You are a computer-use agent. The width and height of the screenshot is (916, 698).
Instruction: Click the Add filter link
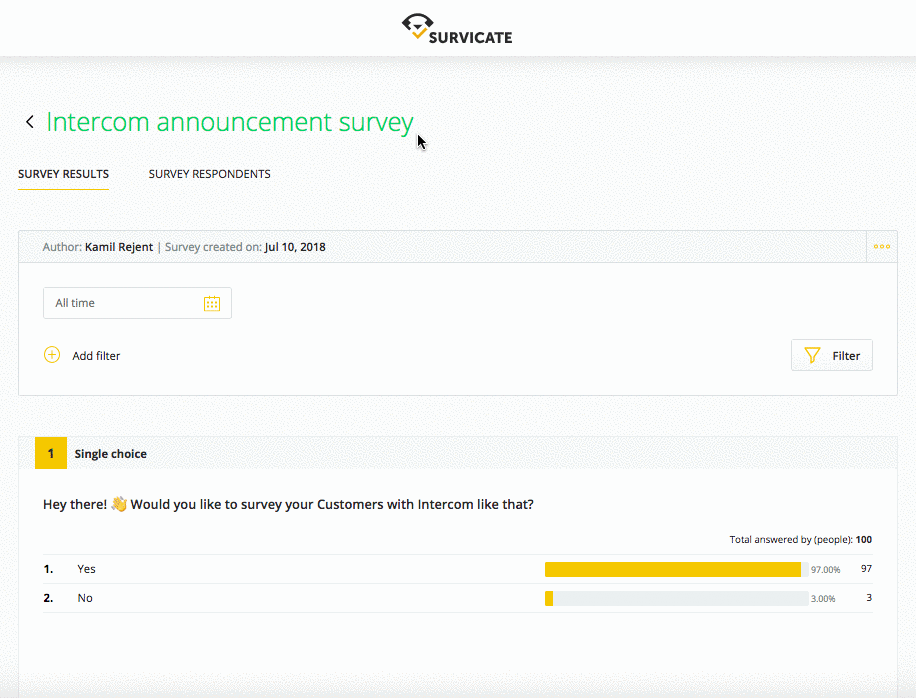pyautogui.click(x=96, y=356)
